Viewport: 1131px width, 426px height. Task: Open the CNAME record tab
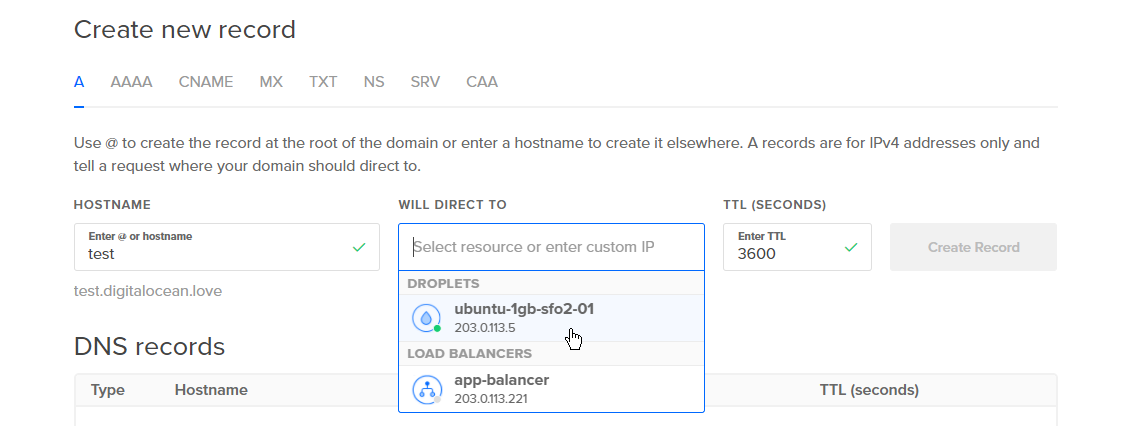(x=206, y=82)
